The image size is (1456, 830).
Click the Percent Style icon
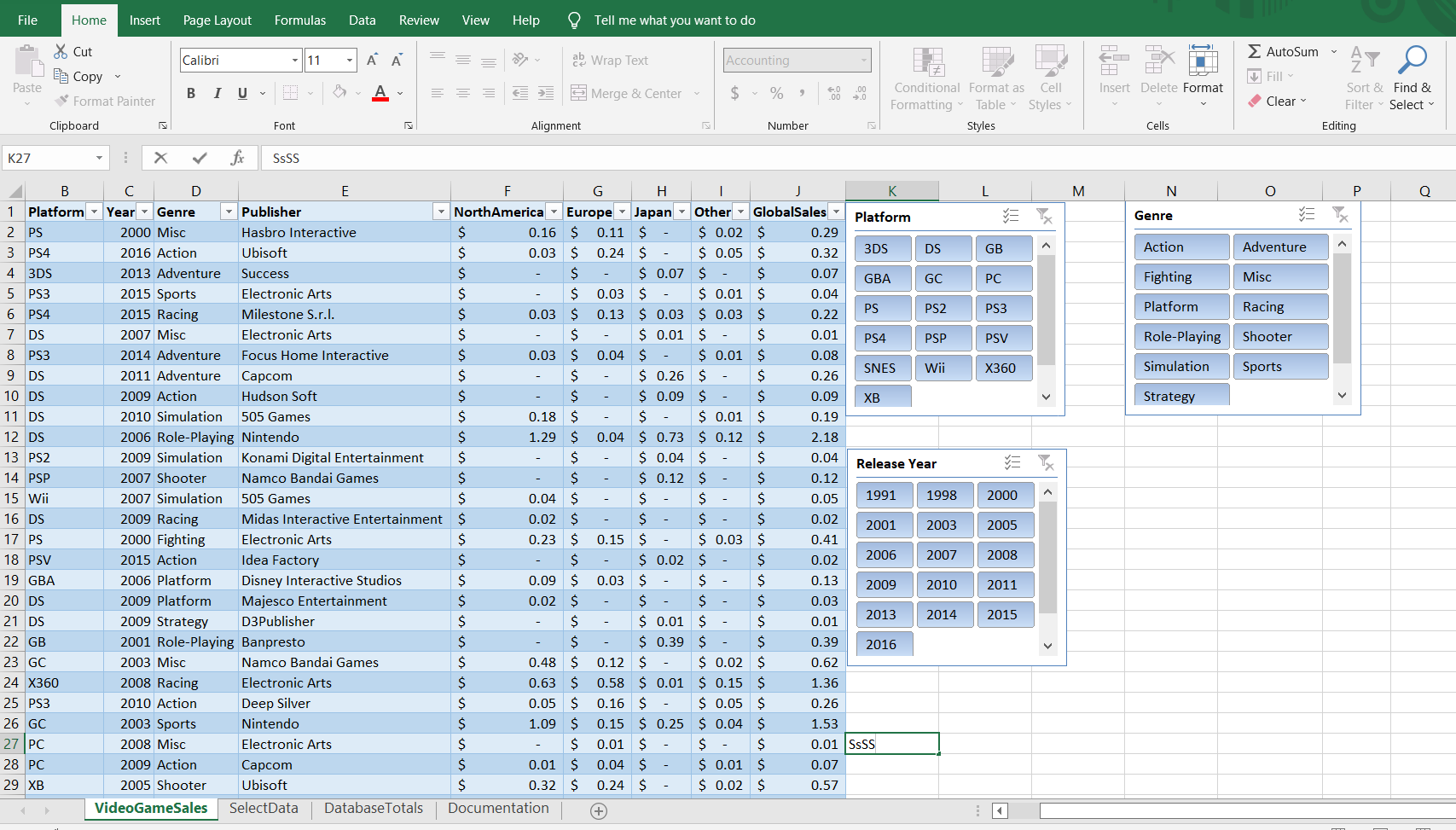776,94
